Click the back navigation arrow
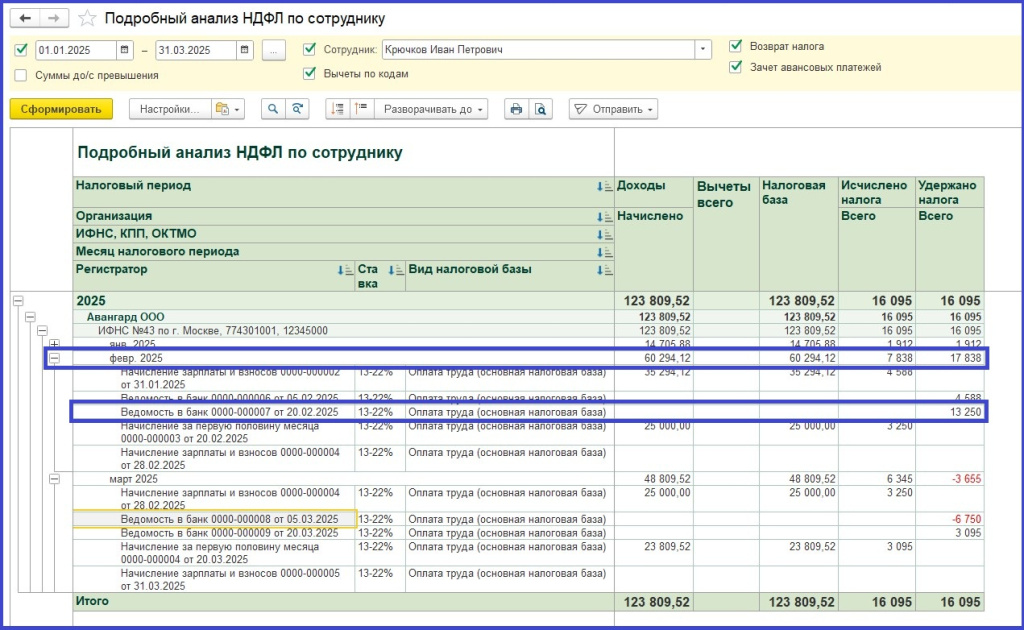1024x630 pixels. pyautogui.click(x=26, y=19)
